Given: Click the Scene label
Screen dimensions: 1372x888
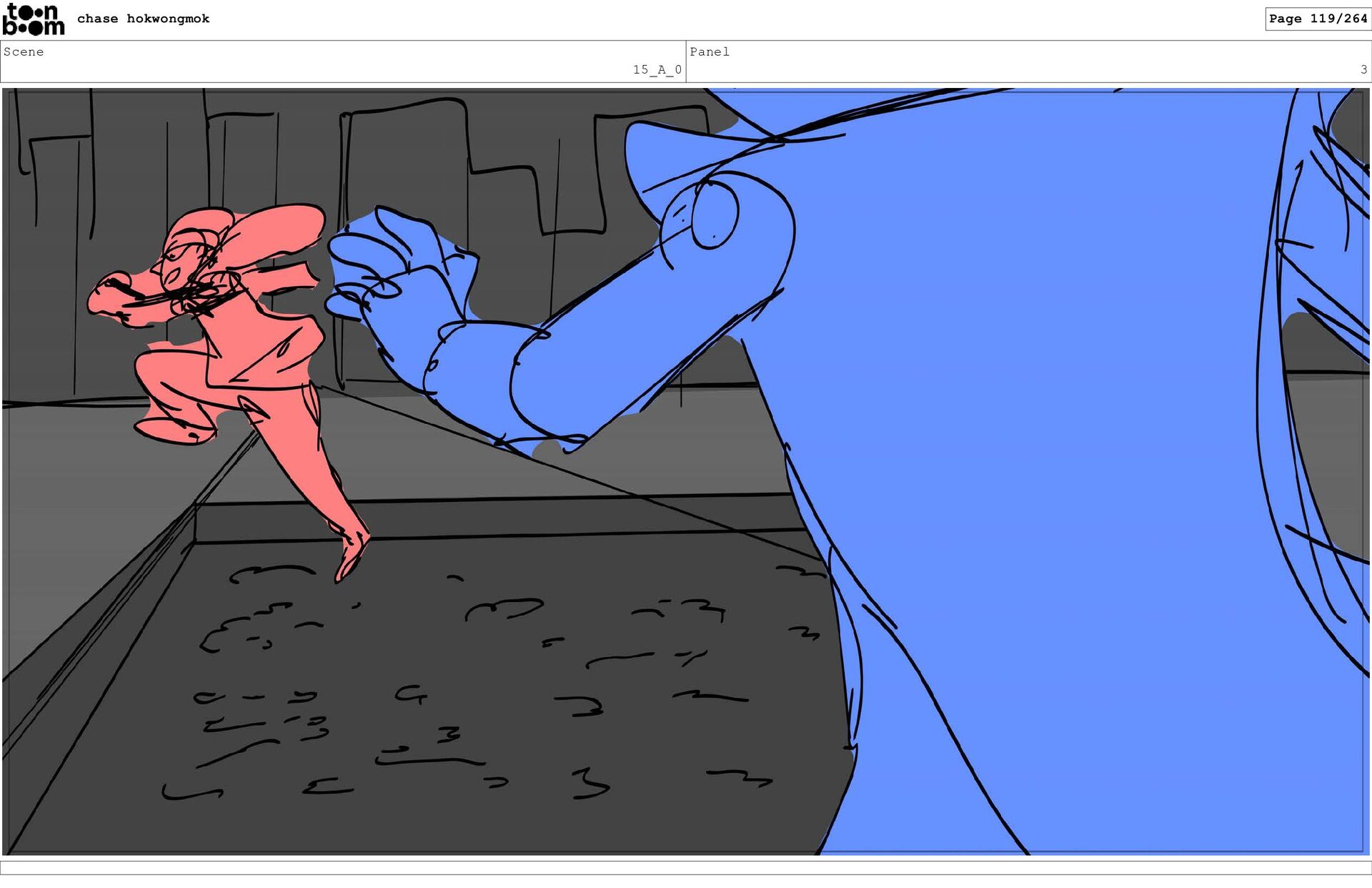Looking at the screenshot, I should (24, 51).
